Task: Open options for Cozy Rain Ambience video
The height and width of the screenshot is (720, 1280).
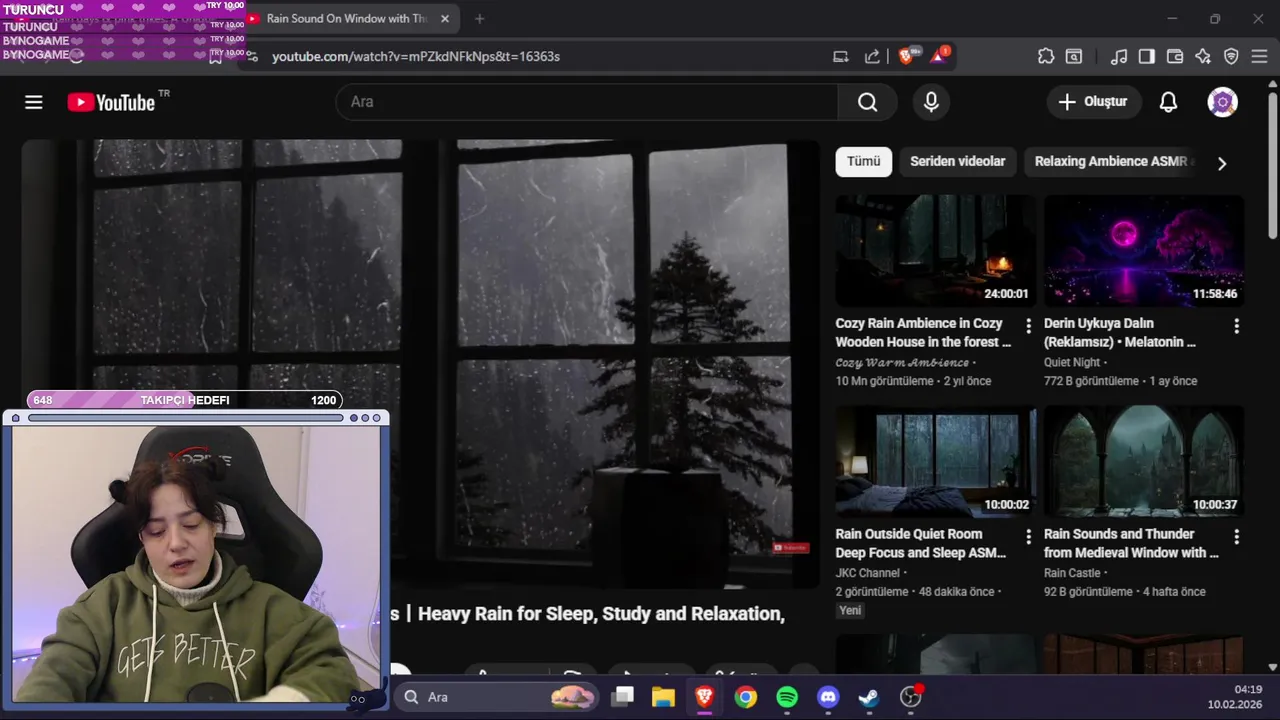Action: (1028, 326)
